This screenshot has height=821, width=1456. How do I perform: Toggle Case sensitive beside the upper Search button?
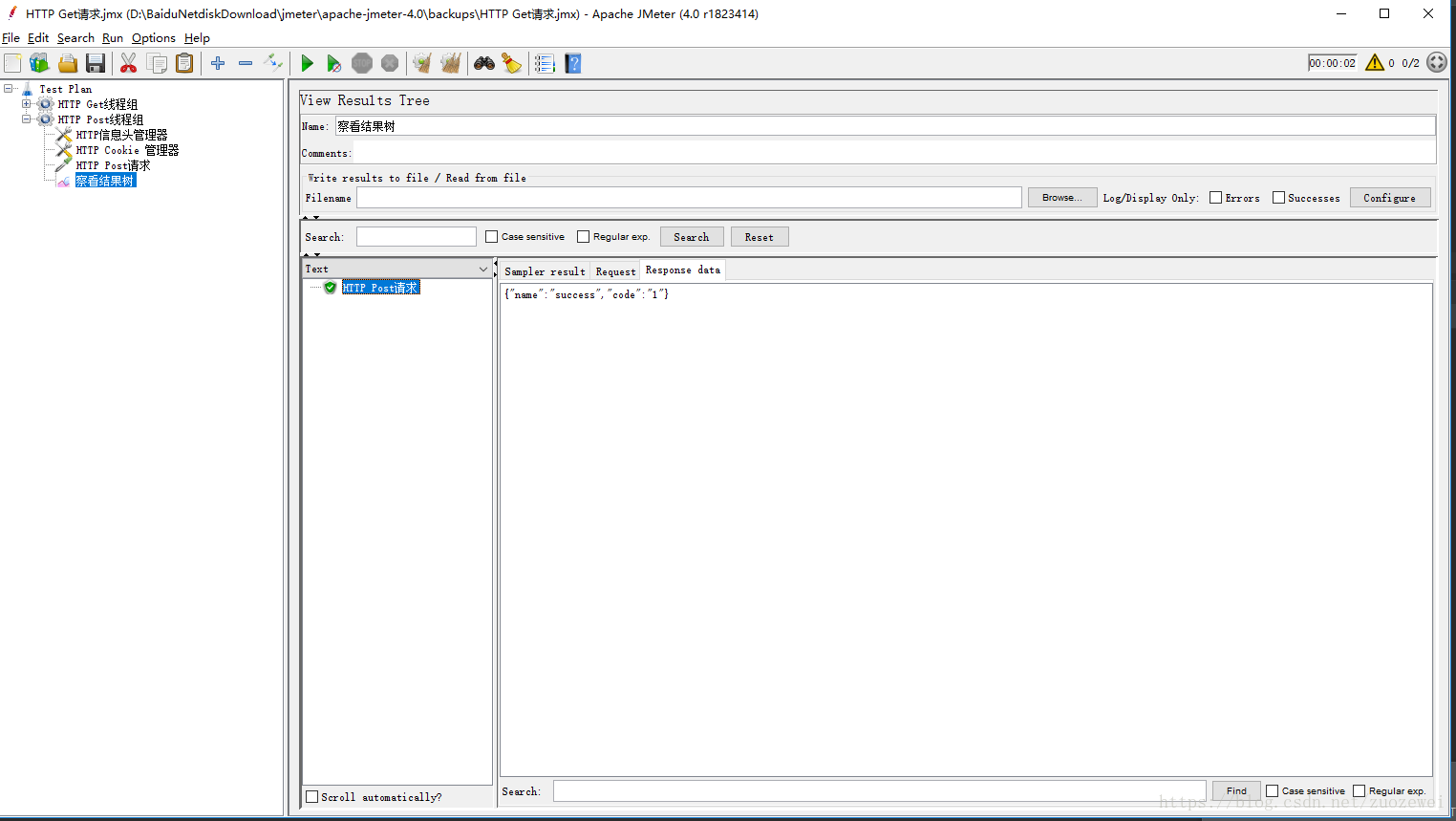(x=491, y=237)
